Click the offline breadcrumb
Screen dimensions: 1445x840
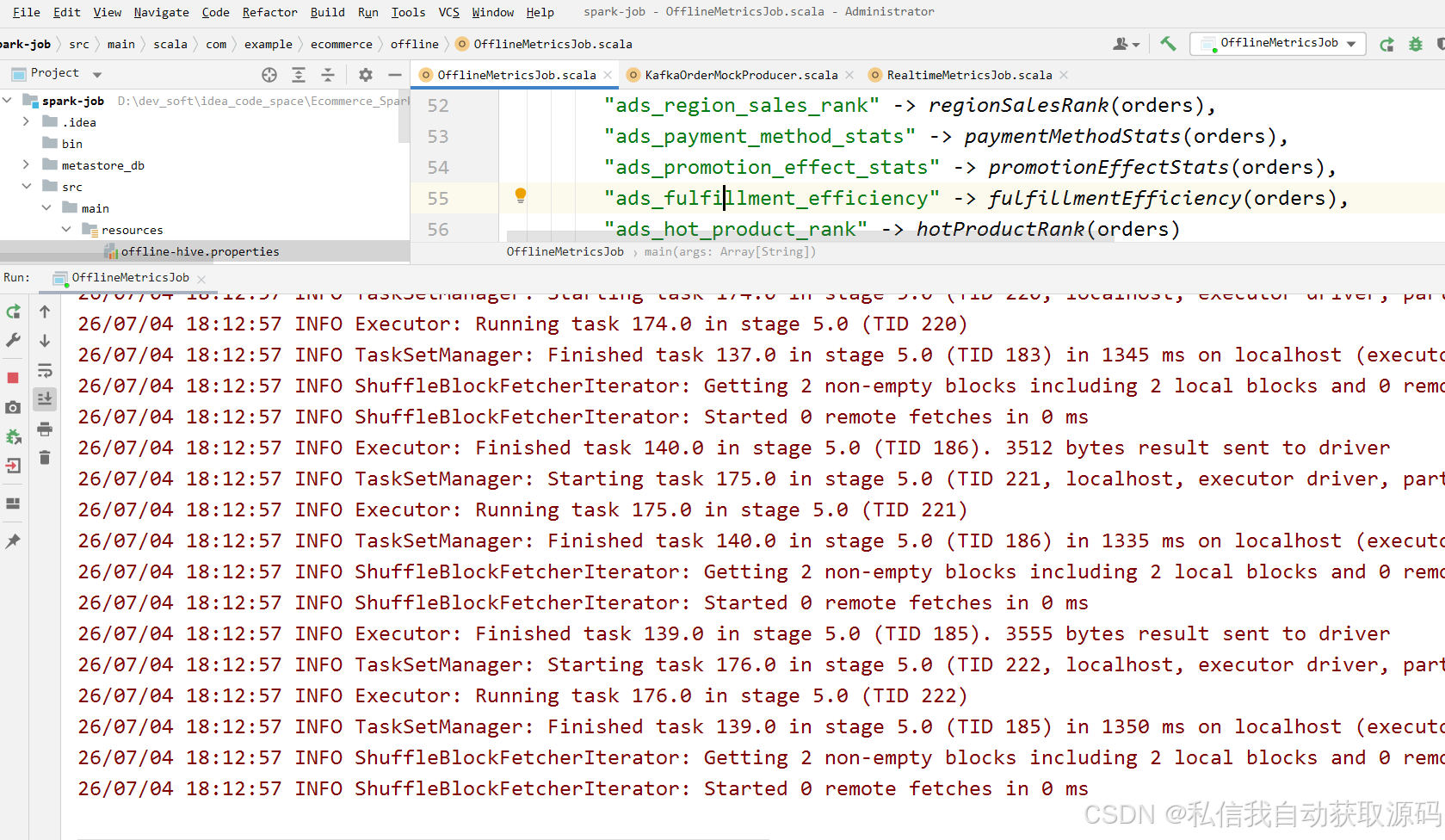414,44
